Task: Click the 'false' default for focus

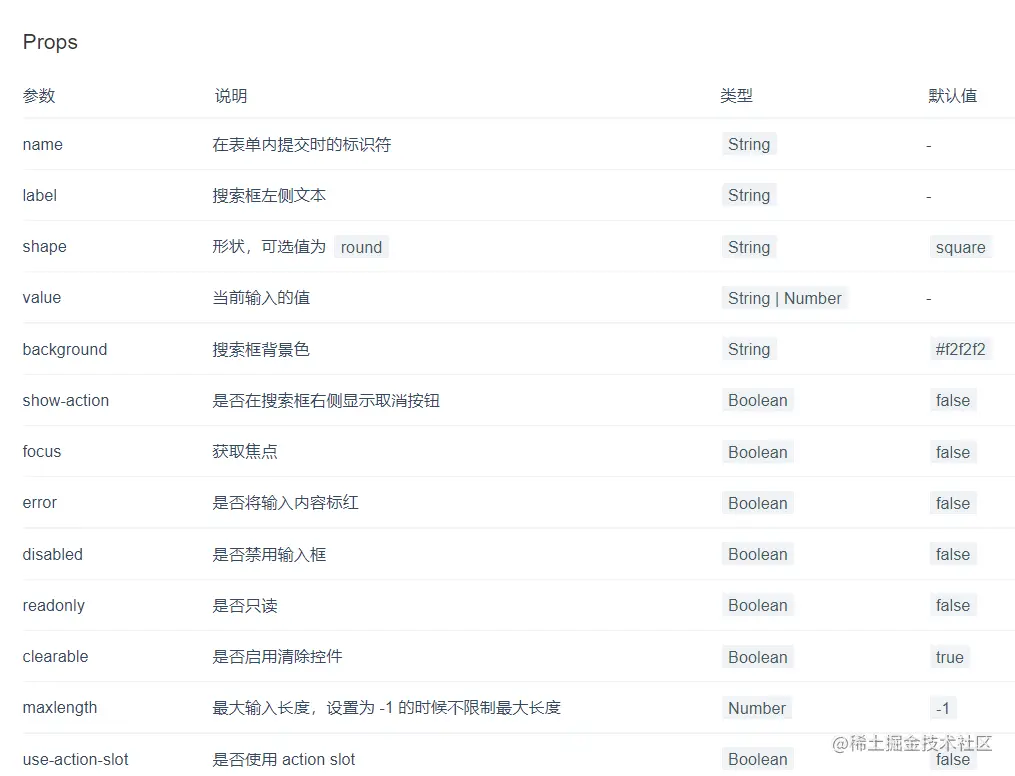Action: tap(953, 452)
